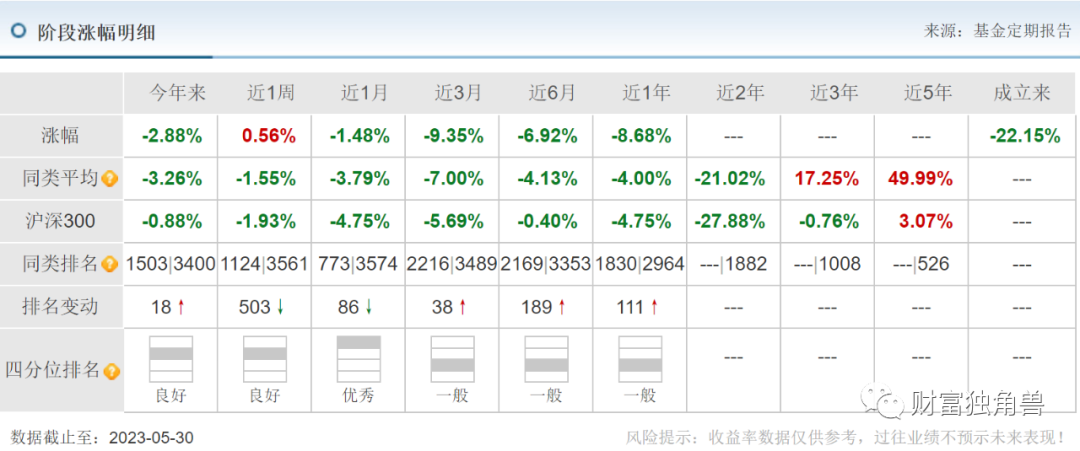Click the help icon beside 四分位排名
The image size is (1080, 451).
[110, 371]
